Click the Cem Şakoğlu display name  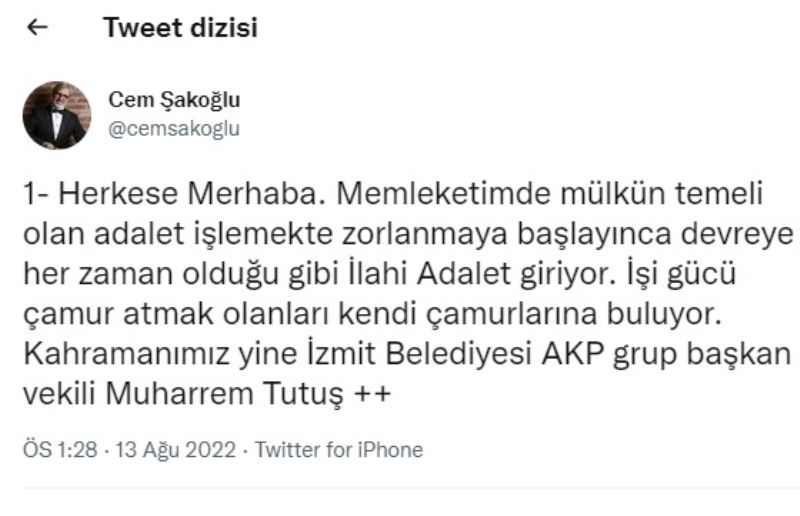click(x=173, y=101)
